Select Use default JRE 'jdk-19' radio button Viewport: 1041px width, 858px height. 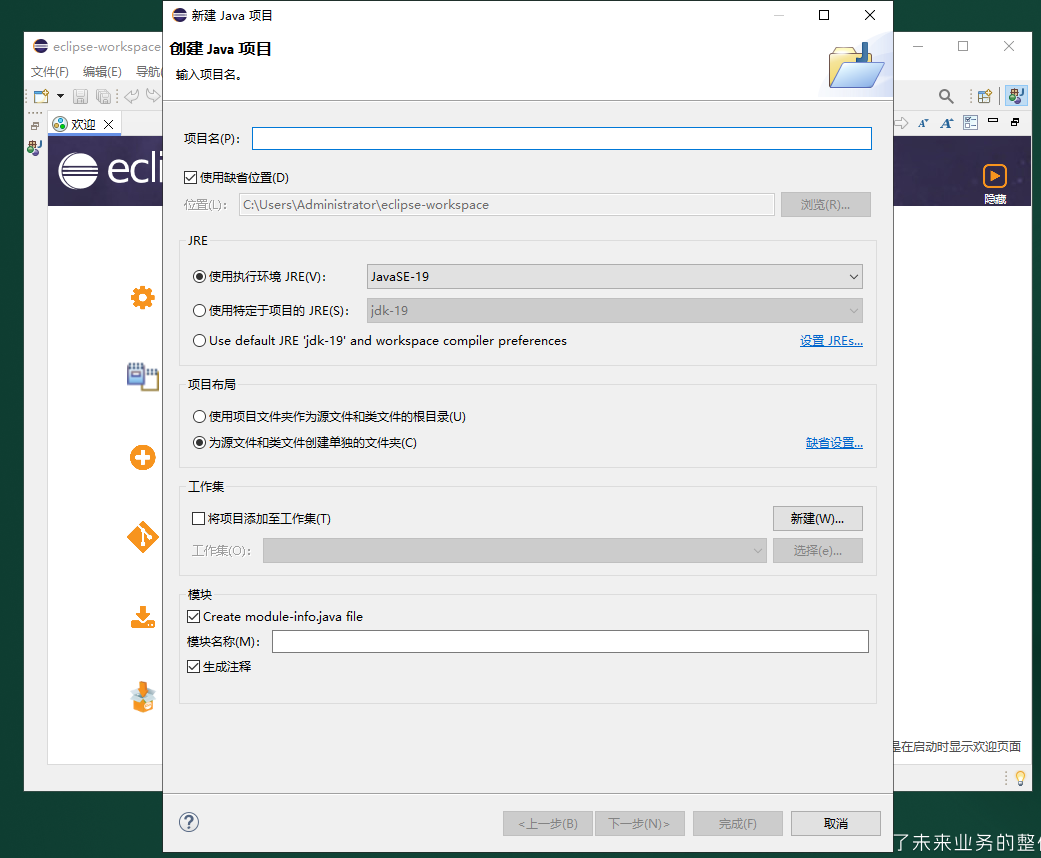pos(199,341)
